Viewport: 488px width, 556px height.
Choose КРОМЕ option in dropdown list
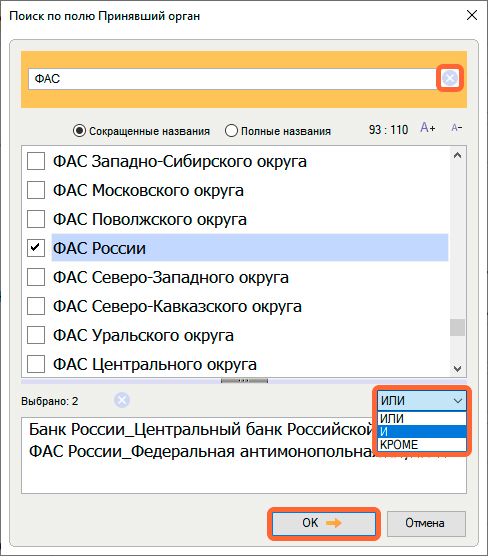click(422, 444)
